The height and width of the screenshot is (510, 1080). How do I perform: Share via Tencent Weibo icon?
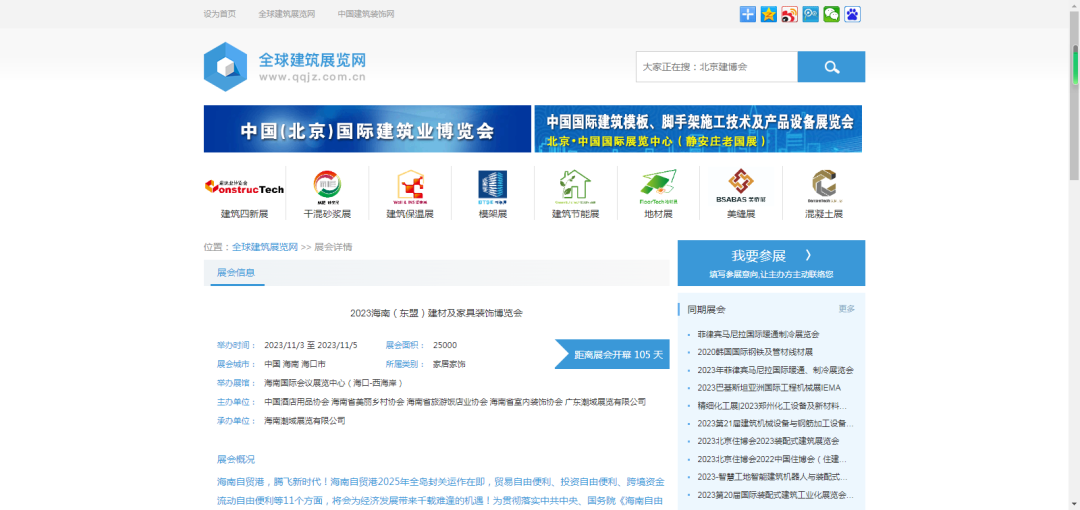pos(811,14)
